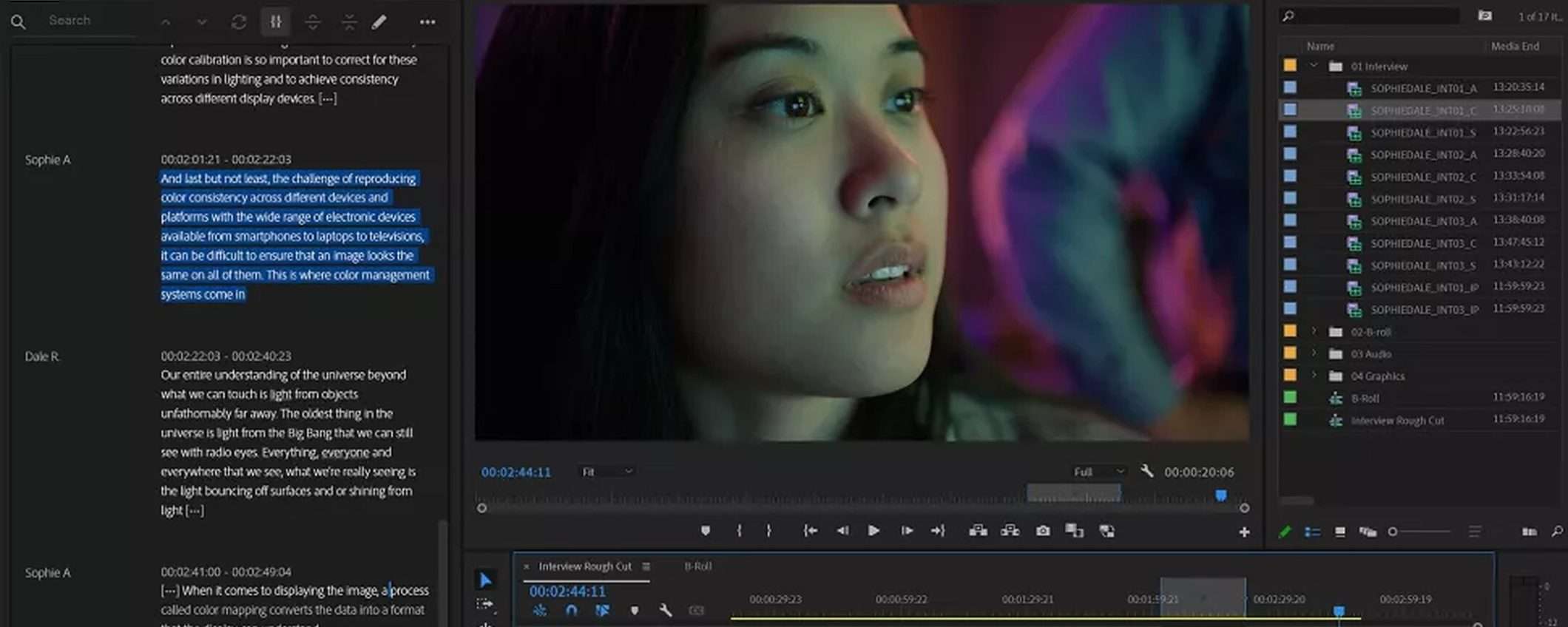Click the Add Marker icon in Program Monitor
Viewport: 1568px width, 627px height.
pos(705,531)
